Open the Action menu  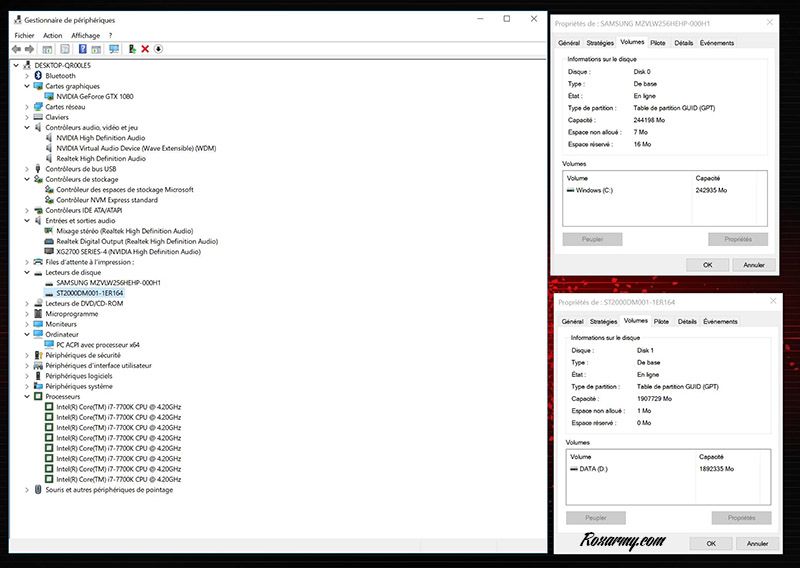click(x=52, y=35)
